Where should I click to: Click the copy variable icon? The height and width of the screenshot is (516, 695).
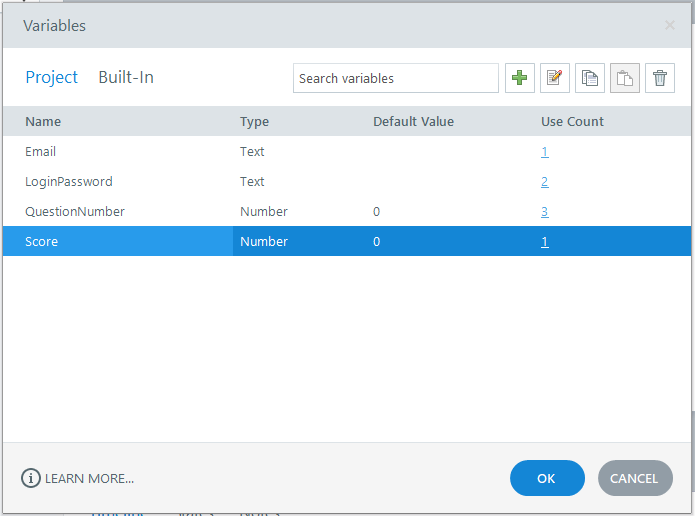point(590,78)
